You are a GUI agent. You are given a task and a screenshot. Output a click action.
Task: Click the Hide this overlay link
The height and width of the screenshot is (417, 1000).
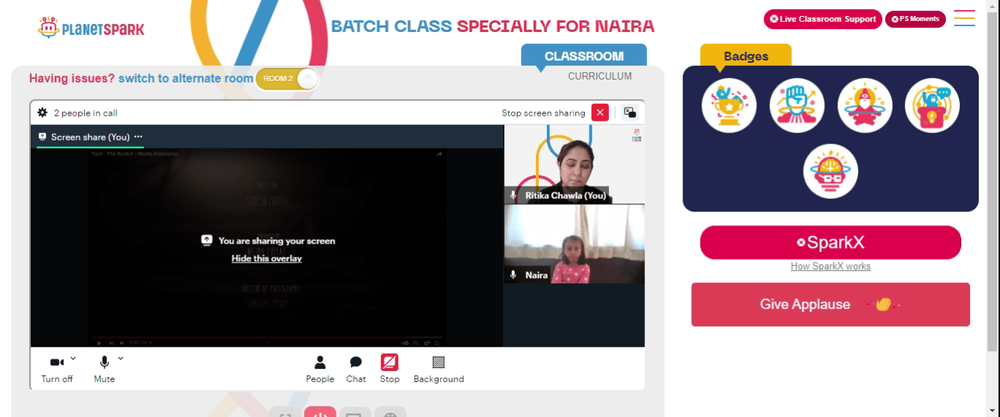(267, 258)
